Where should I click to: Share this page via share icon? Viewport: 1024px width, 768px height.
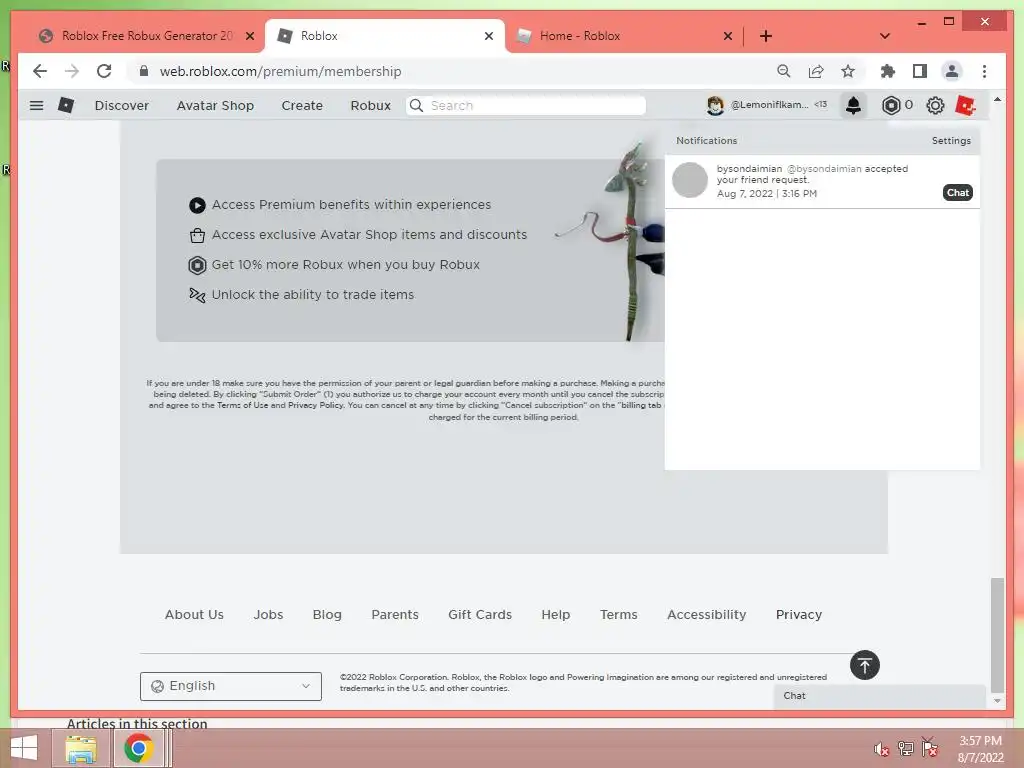[x=816, y=71]
